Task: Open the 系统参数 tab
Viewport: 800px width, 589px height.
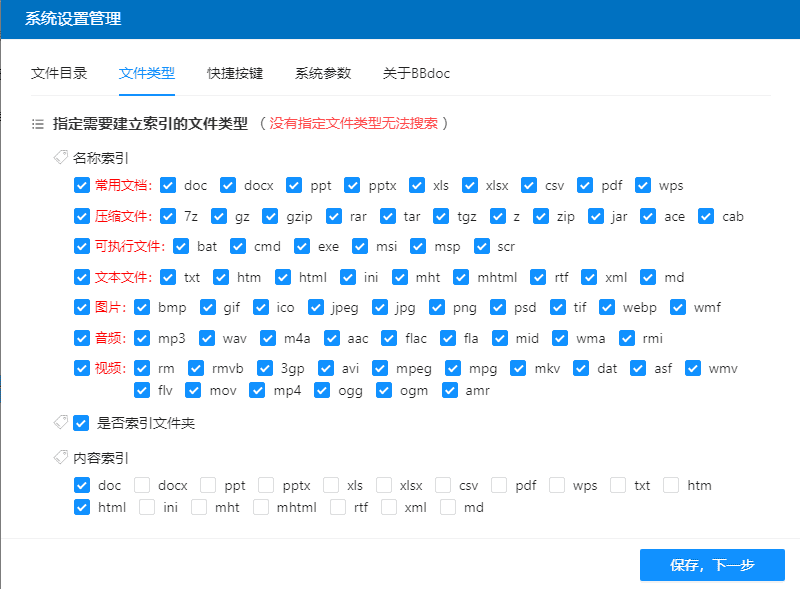Action: (323, 73)
